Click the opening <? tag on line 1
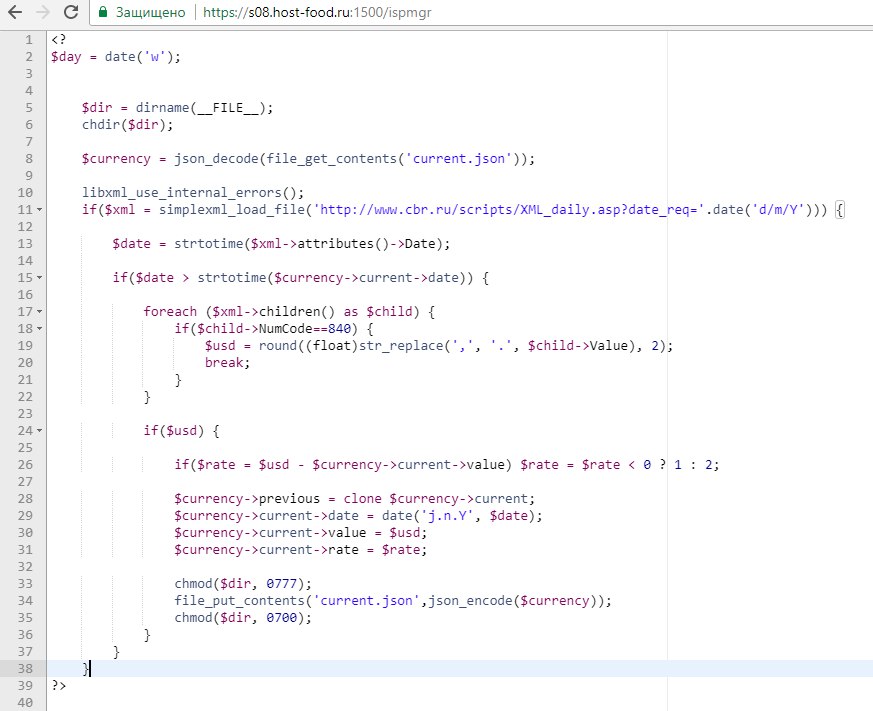Screen dimensions: 873x711 point(58,40)
